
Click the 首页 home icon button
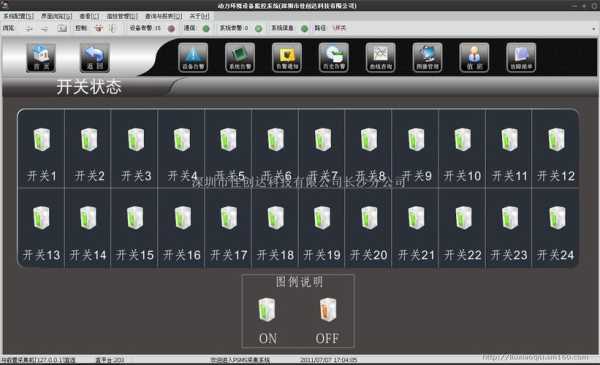tap(41, 57)
